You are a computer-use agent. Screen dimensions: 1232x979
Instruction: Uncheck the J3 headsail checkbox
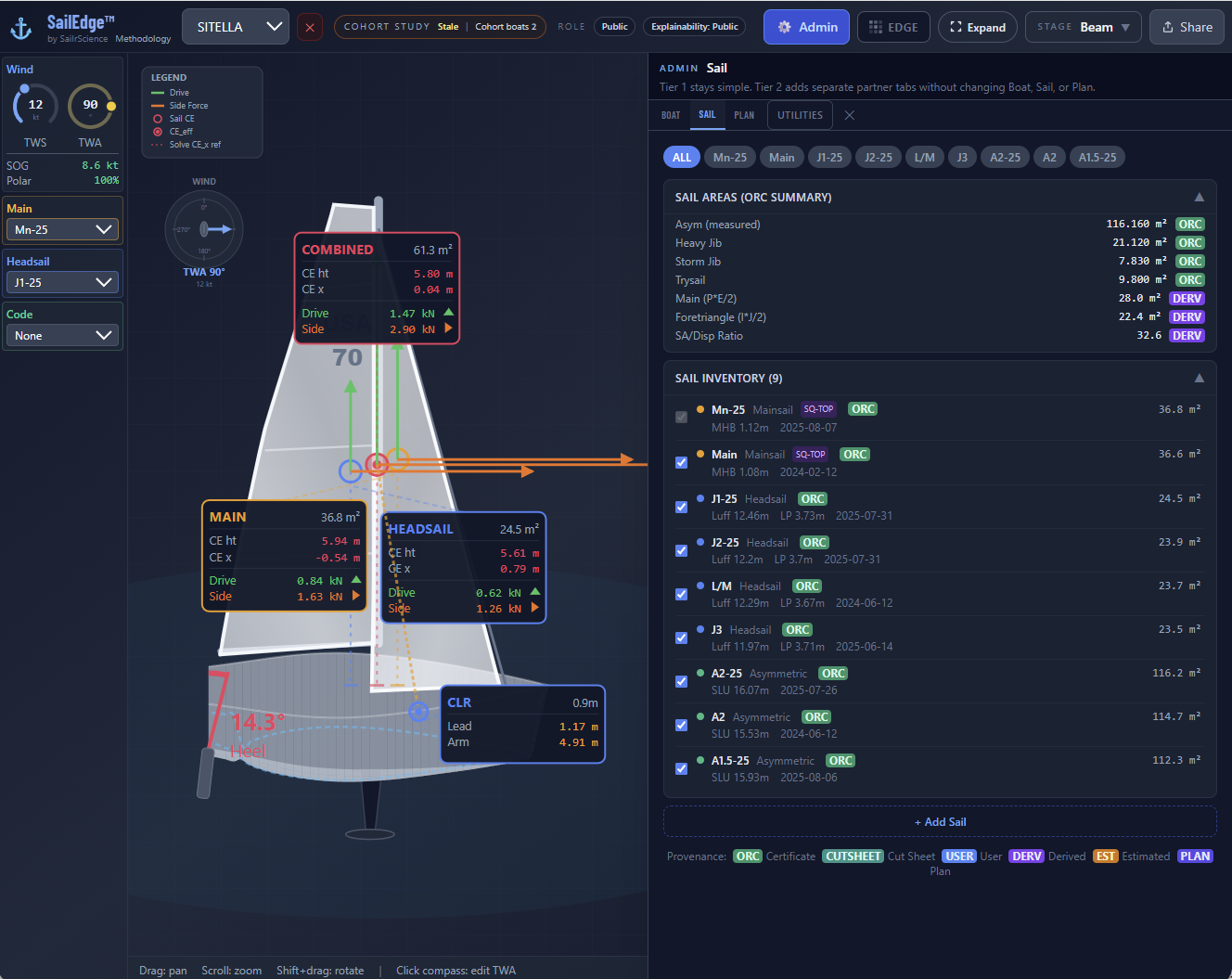682,638
